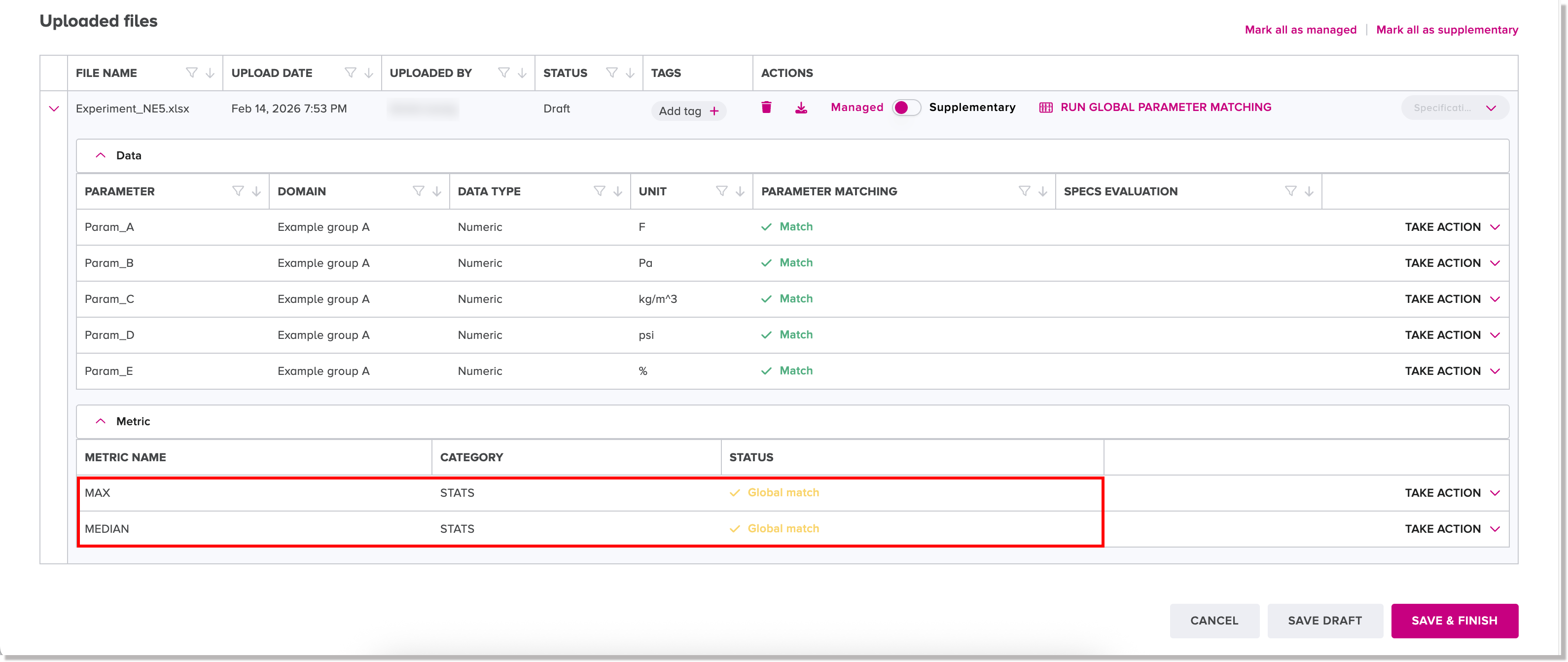
Task: Open the Specification dropdown
Action: [x=1455, y=108]
